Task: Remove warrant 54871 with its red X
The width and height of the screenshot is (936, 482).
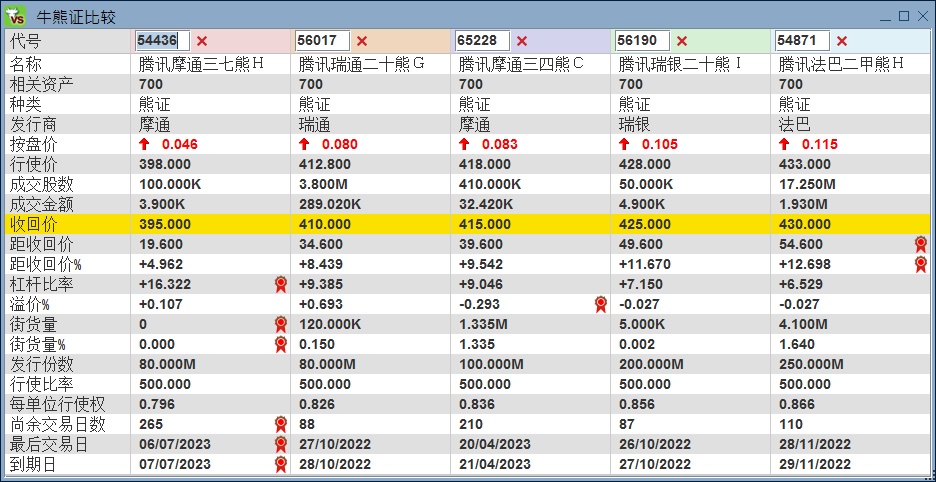Action: coord(842,41)
